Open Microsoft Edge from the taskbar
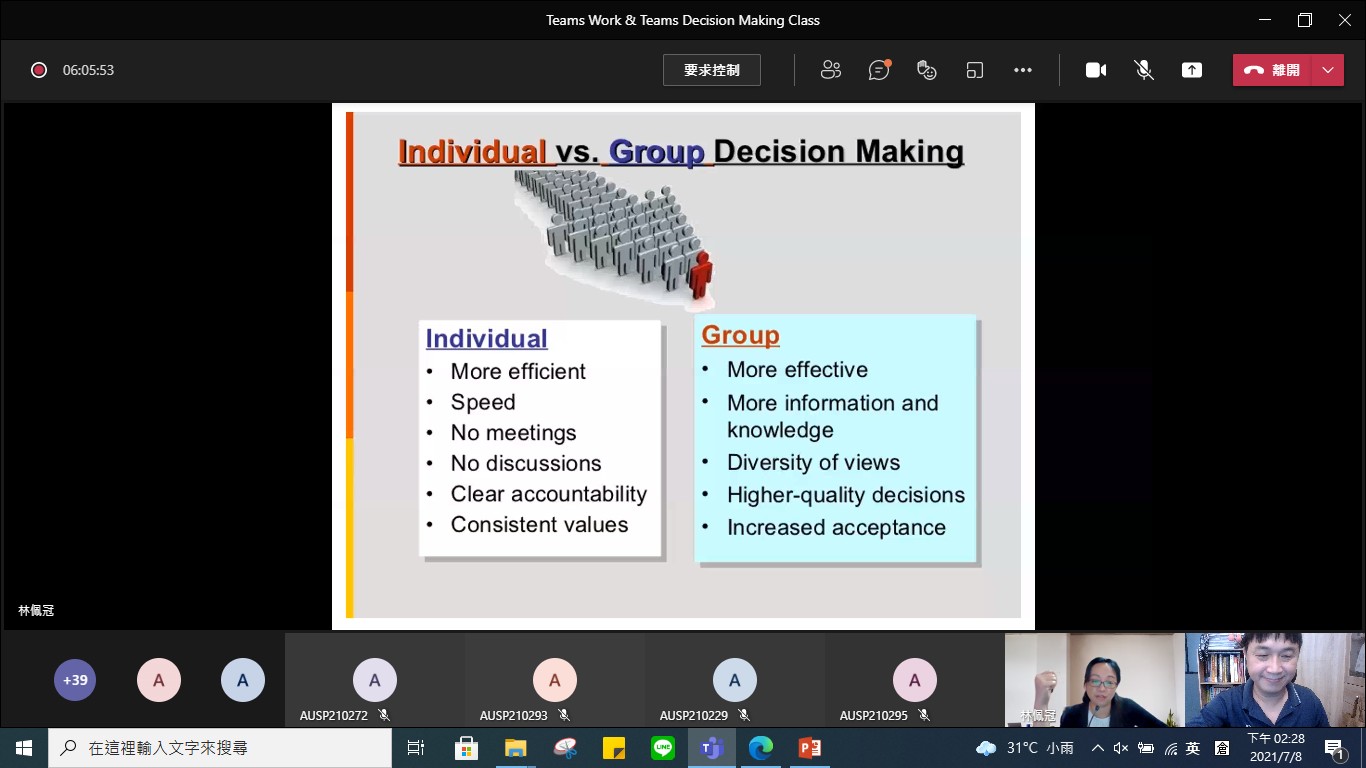The height and width of the screenshot is (768, 1366). coord(761,748)
